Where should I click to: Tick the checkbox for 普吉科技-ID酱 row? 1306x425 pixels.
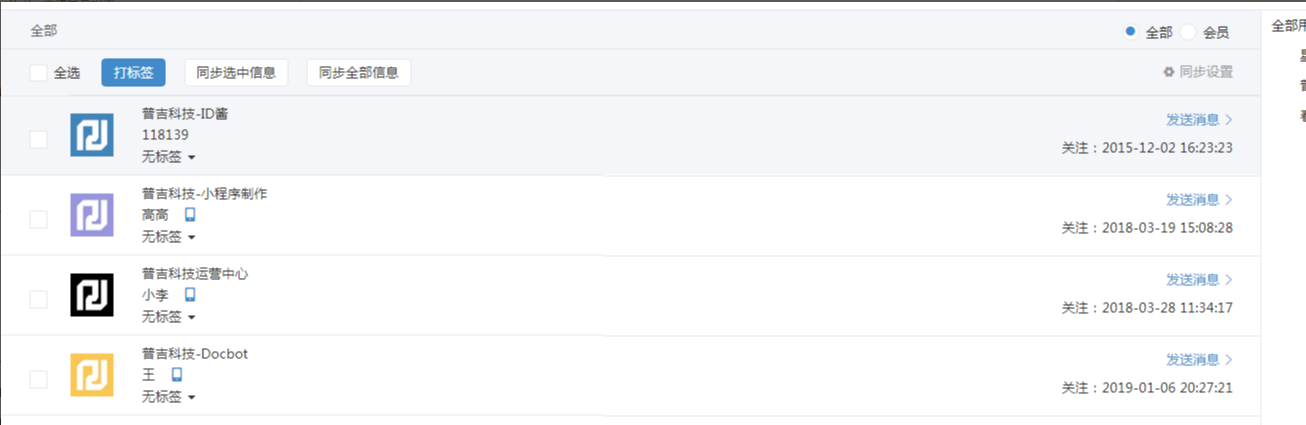pos(38,139)
